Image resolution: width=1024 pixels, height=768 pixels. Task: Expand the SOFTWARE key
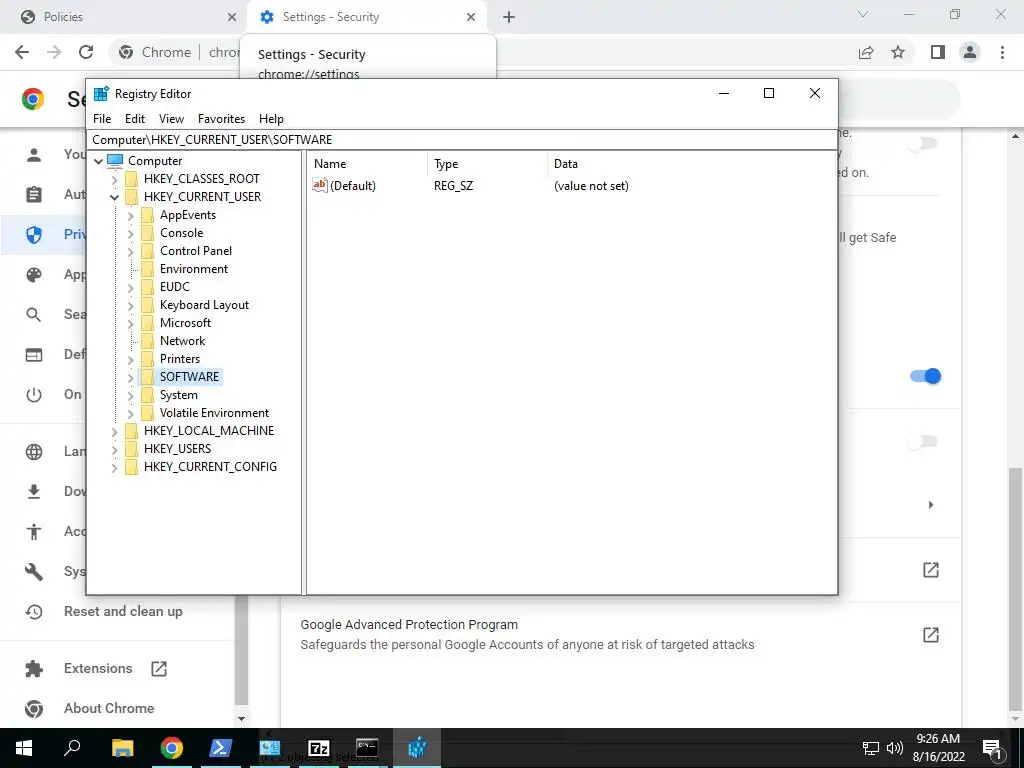131,377
